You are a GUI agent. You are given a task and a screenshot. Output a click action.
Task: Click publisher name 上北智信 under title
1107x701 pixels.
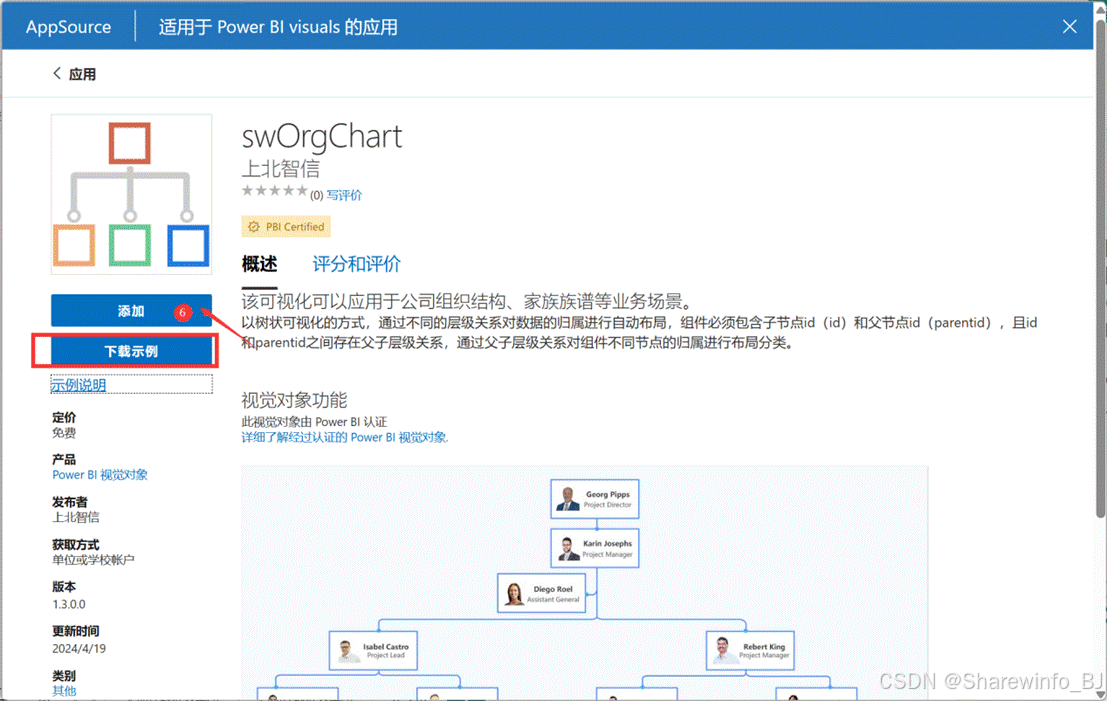point(281,169)
